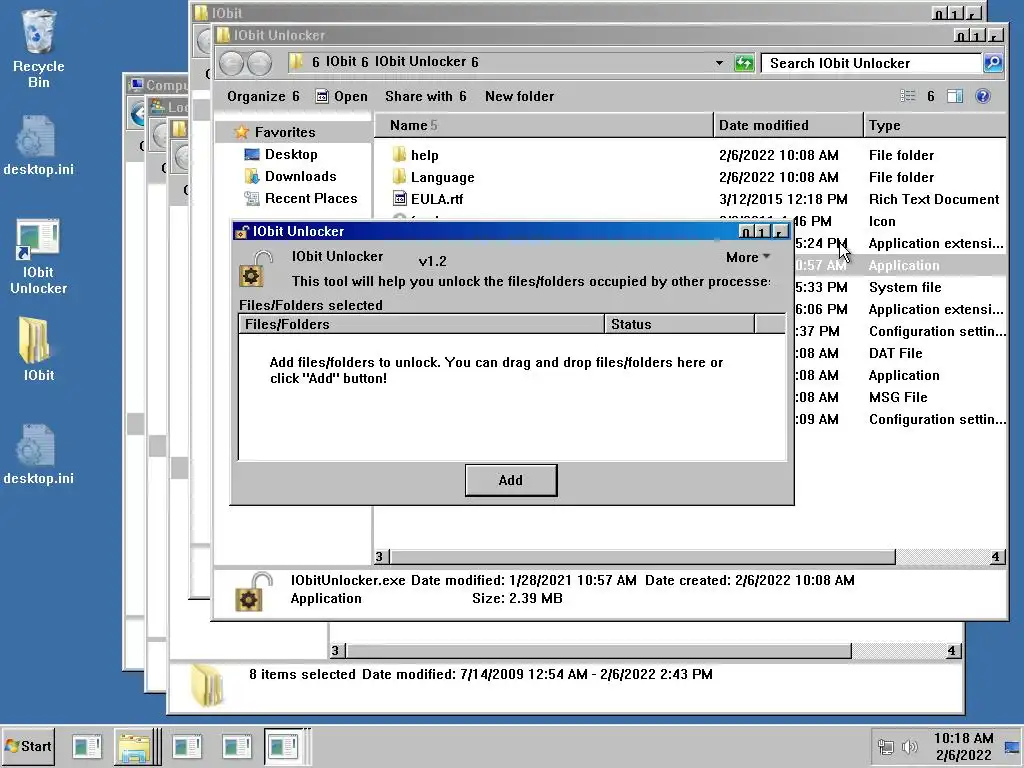
Task: Click left scroll arrow of IObit Unlocker explorer
Action: pos(380,556)
